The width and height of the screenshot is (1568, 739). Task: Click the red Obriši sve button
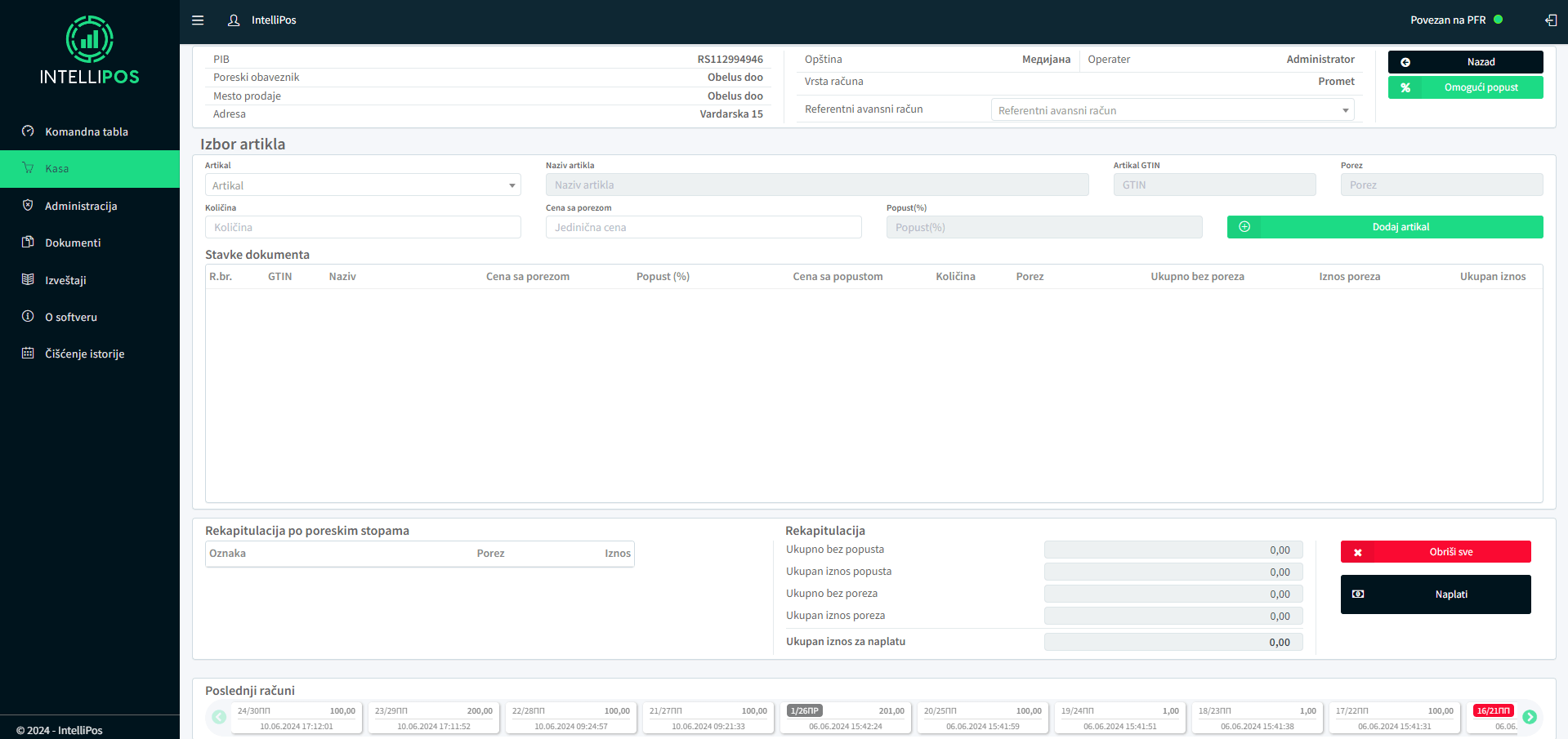1435,552
